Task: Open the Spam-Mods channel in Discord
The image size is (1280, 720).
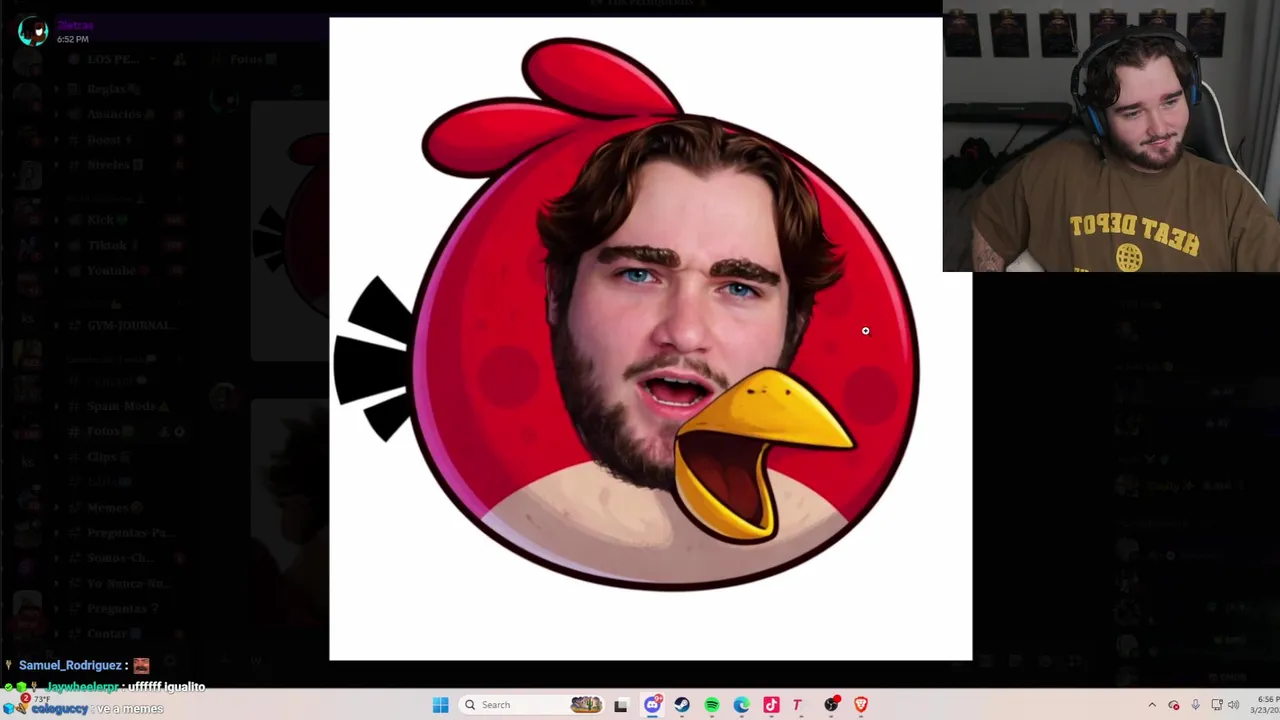Action: coord(124,406)
